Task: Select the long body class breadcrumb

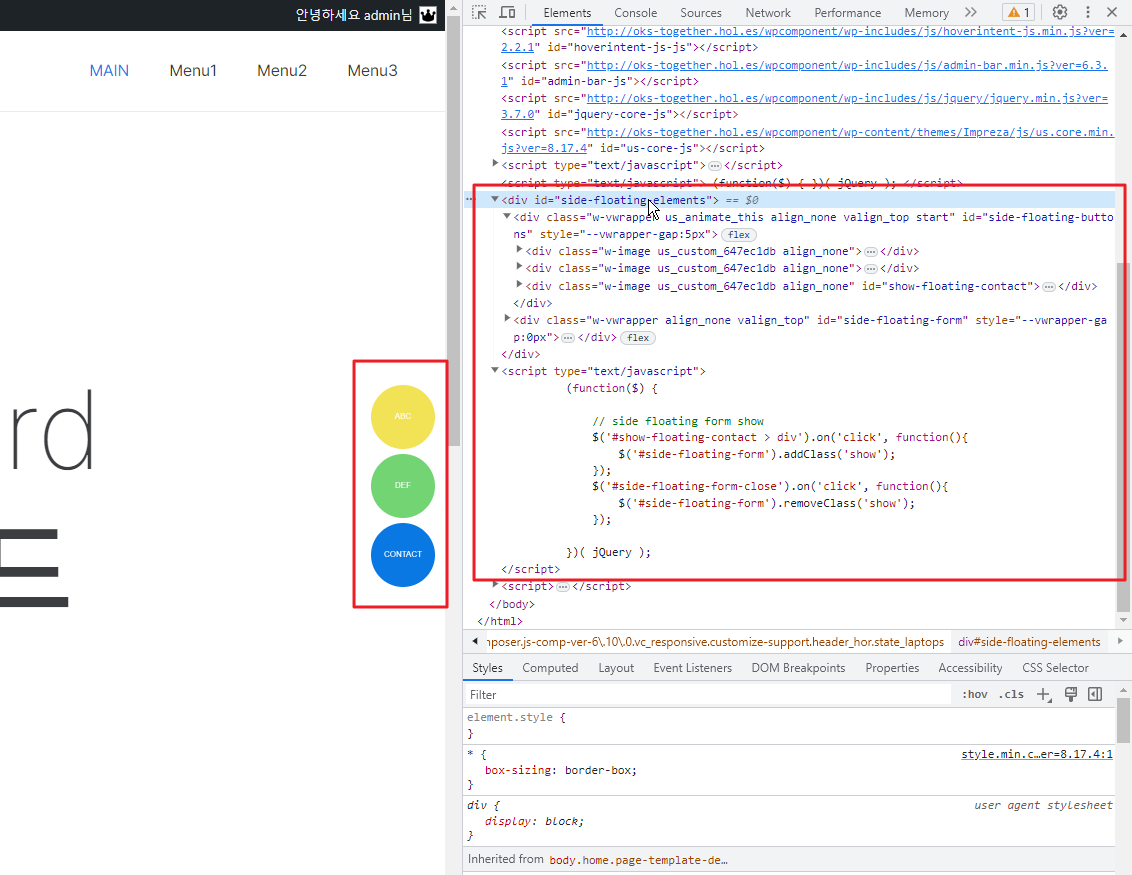Action: [715, 642]
